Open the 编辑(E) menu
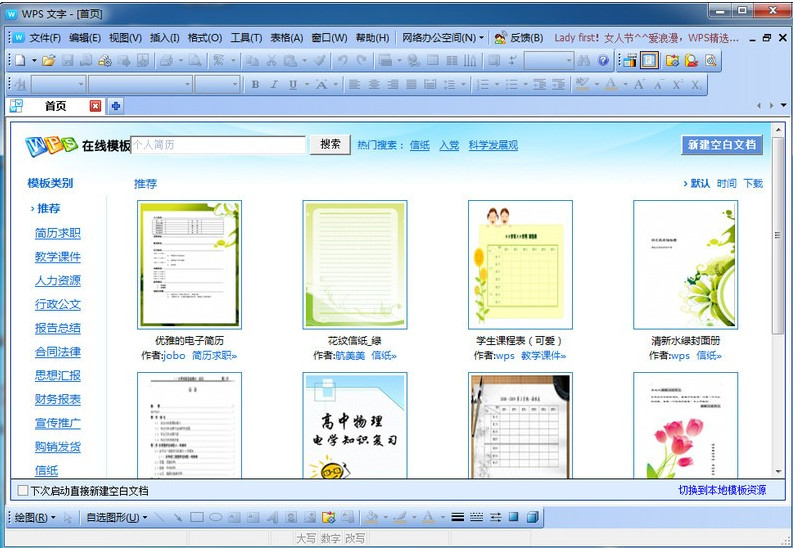Viewport: 793px width, 548px height. click(x=85, y=38)
